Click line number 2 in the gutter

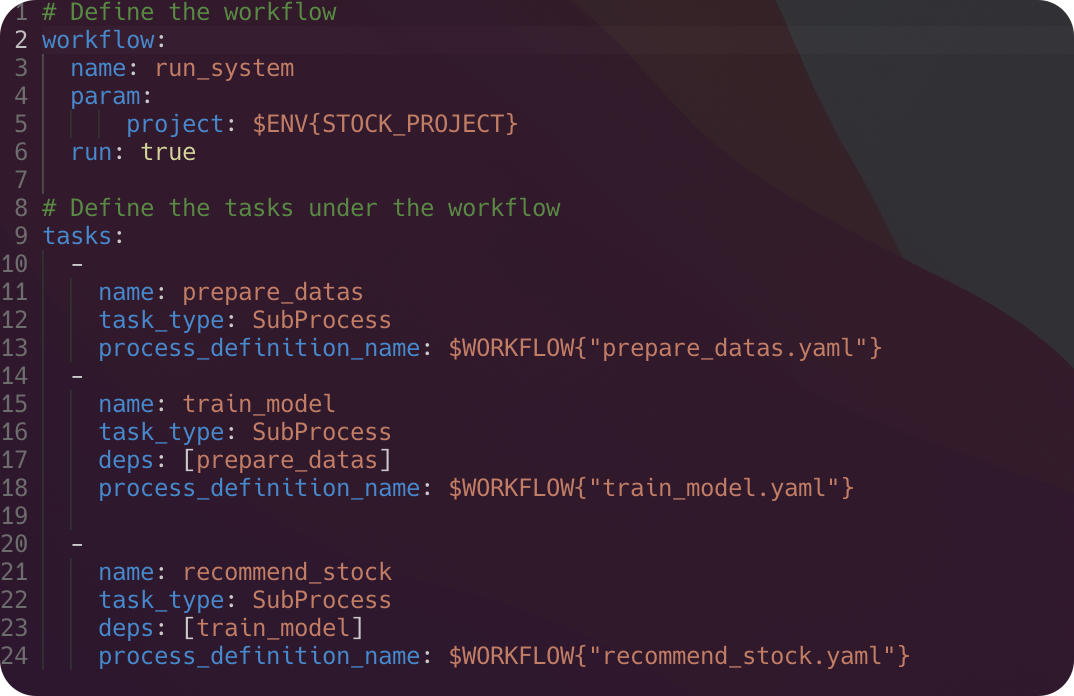21,40
